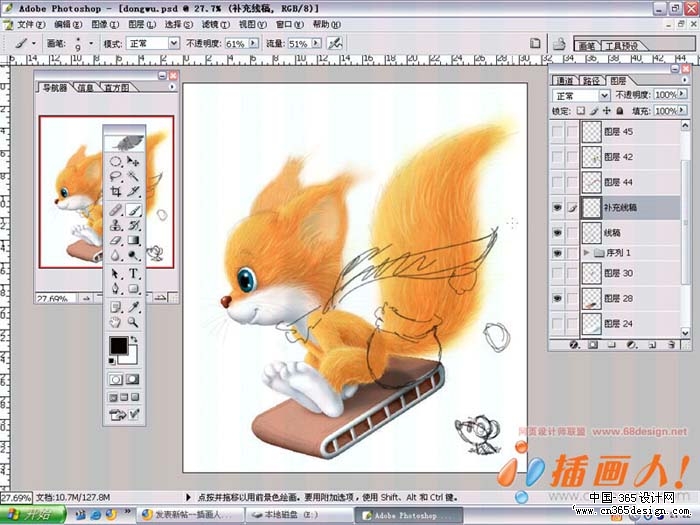Select the Type tool
700x525 pixels.
(x=133, y=274)
